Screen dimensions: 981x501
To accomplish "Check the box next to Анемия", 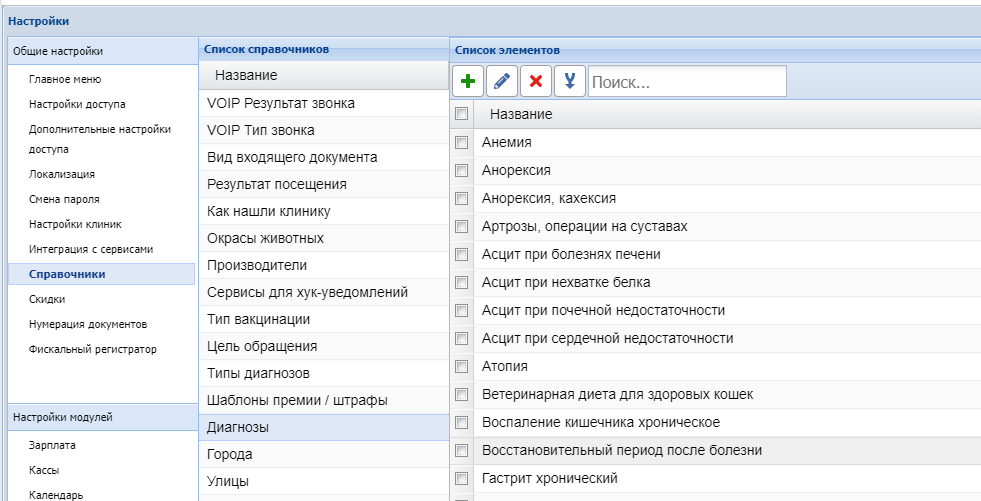I will [x=461, y=143].
